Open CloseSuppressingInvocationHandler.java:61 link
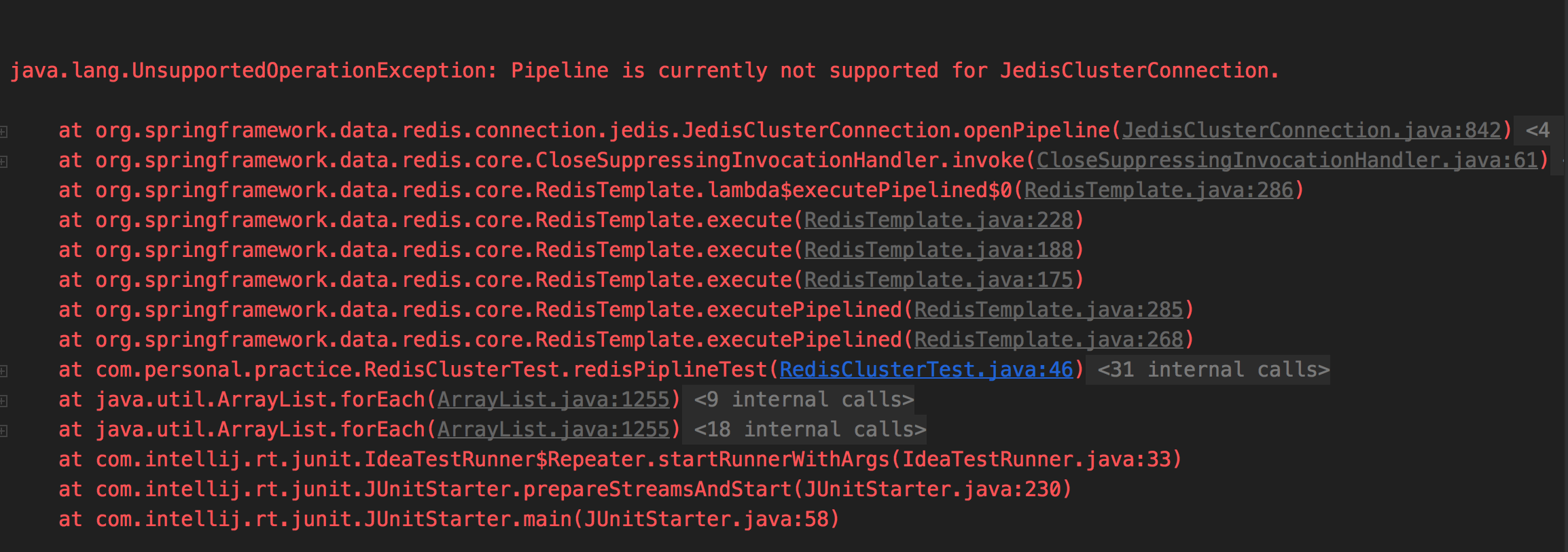 [1287, 160]
